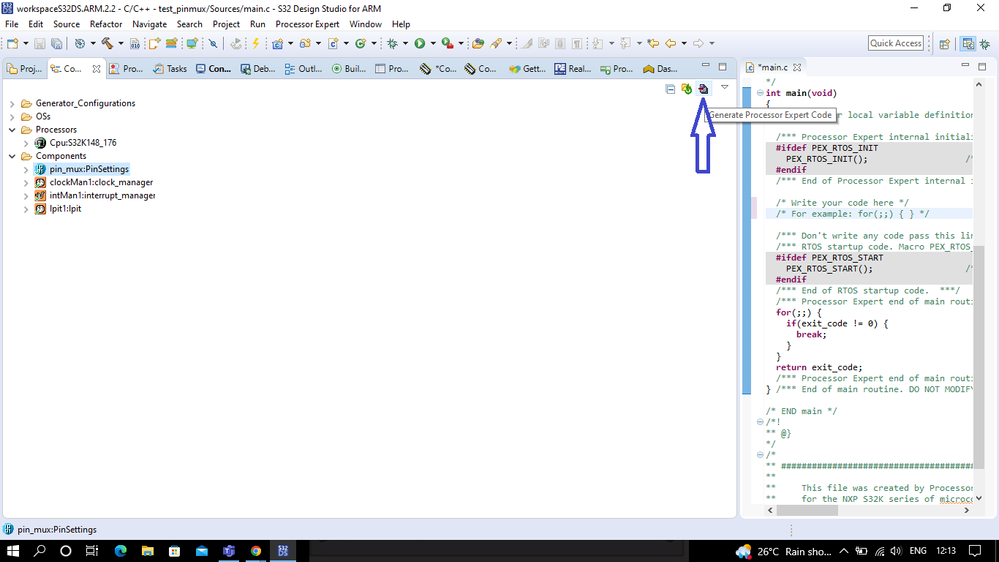Click editor scroll down arrow
The height and width of the screenshot is (562, 999).
(979, 499)
